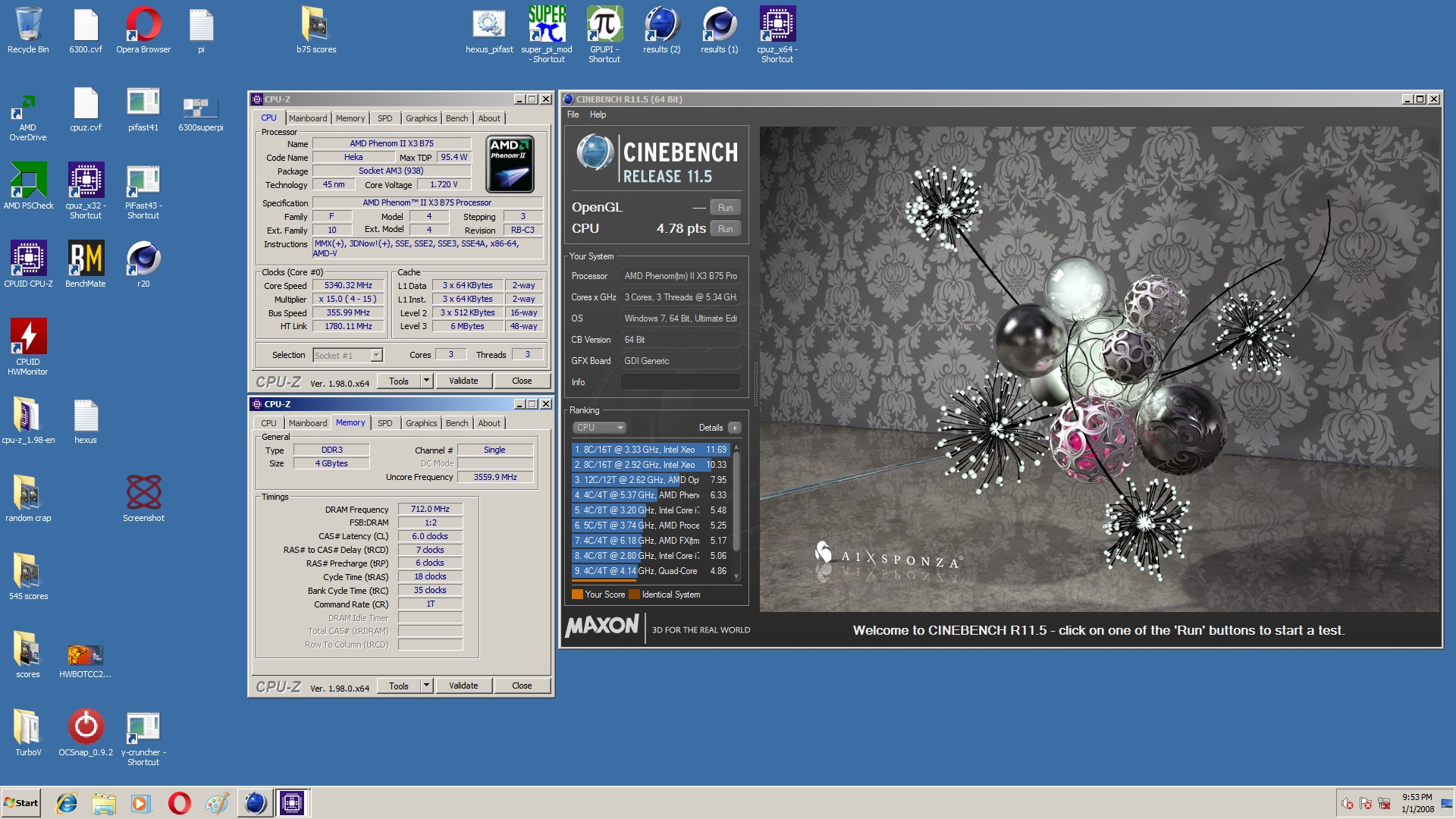Launch y-cruncher shortcut icon

tap(143, 737)
